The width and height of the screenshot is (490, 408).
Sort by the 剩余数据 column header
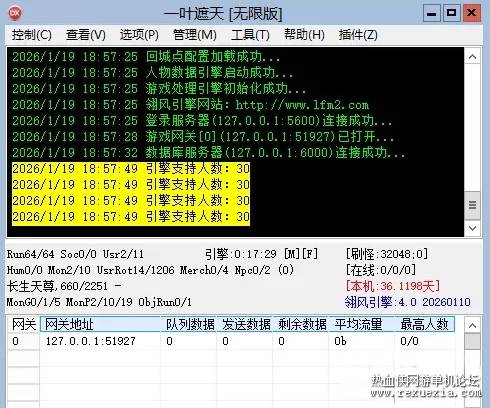(301, 324)
